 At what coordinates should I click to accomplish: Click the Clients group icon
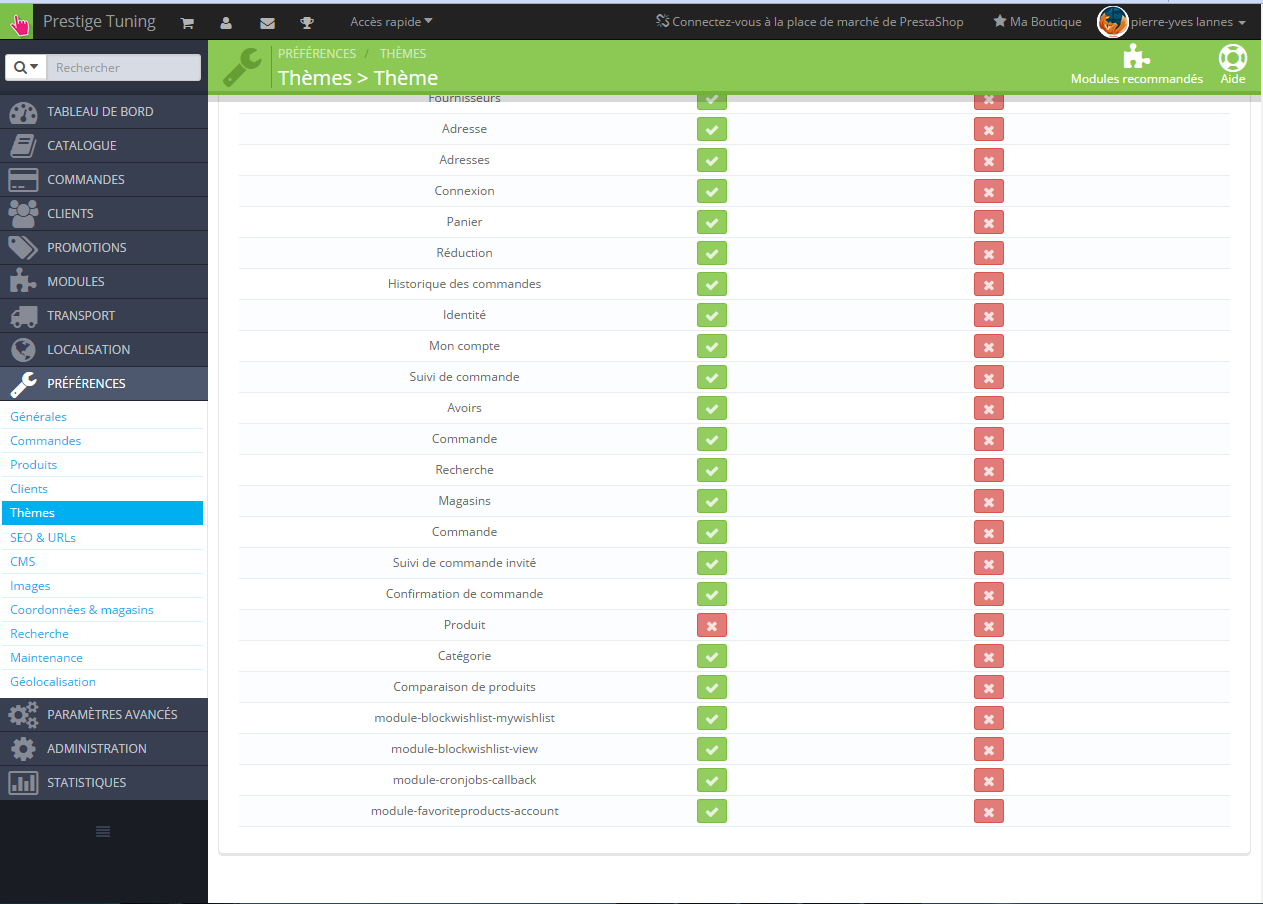(22, 214)
